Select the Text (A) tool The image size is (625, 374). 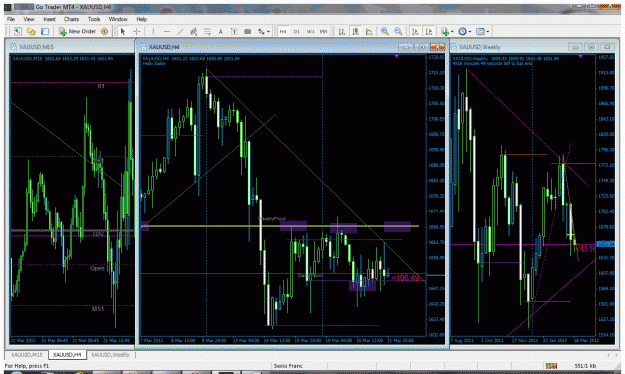coord(220,31)
